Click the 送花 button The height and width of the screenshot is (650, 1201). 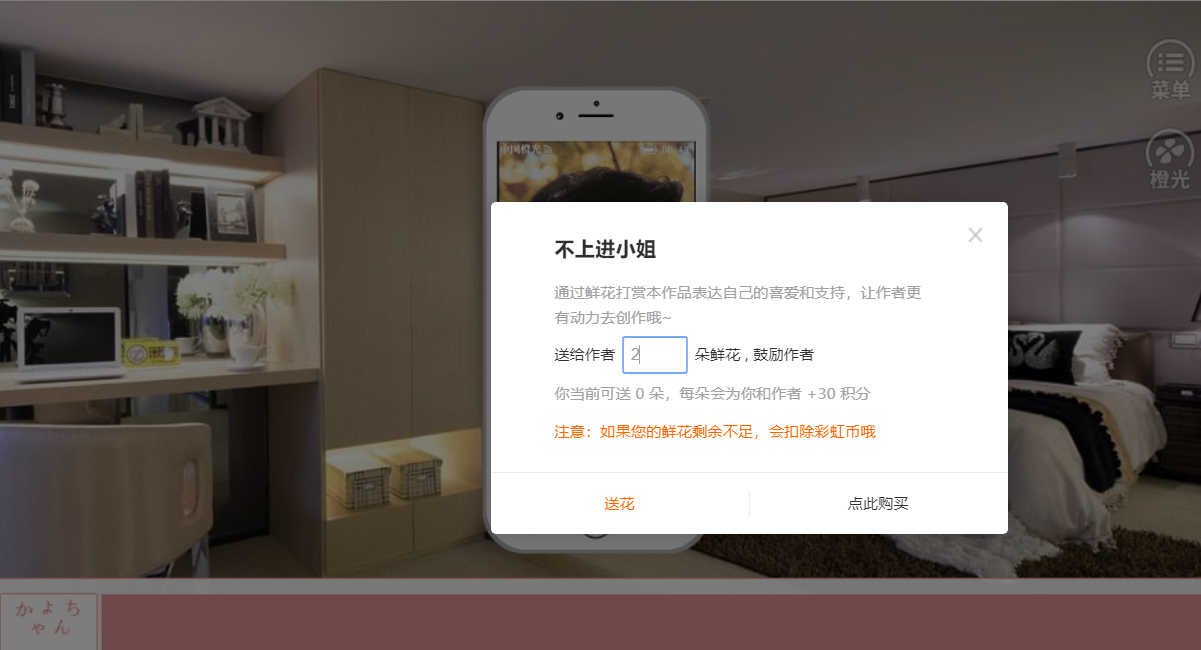click(619, 503)
